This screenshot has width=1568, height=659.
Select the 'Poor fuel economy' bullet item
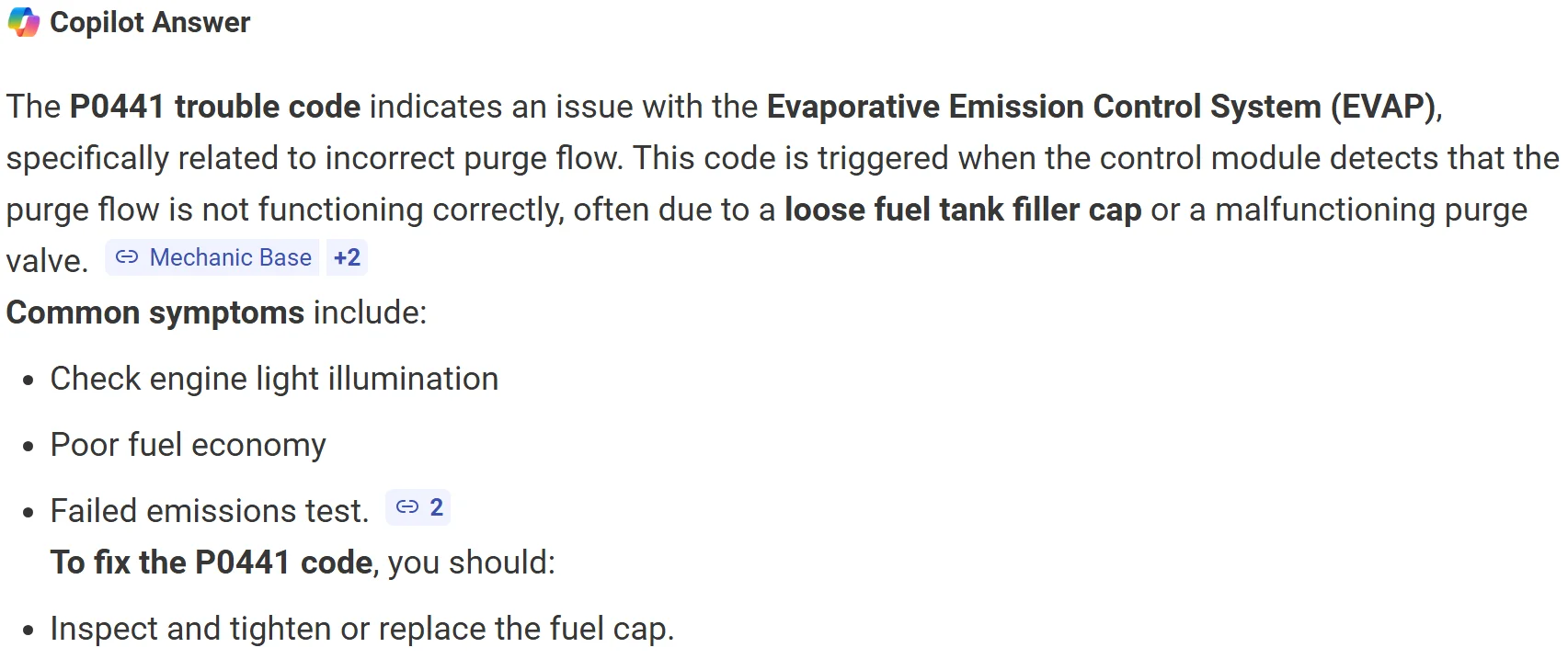tap(189, 445)
